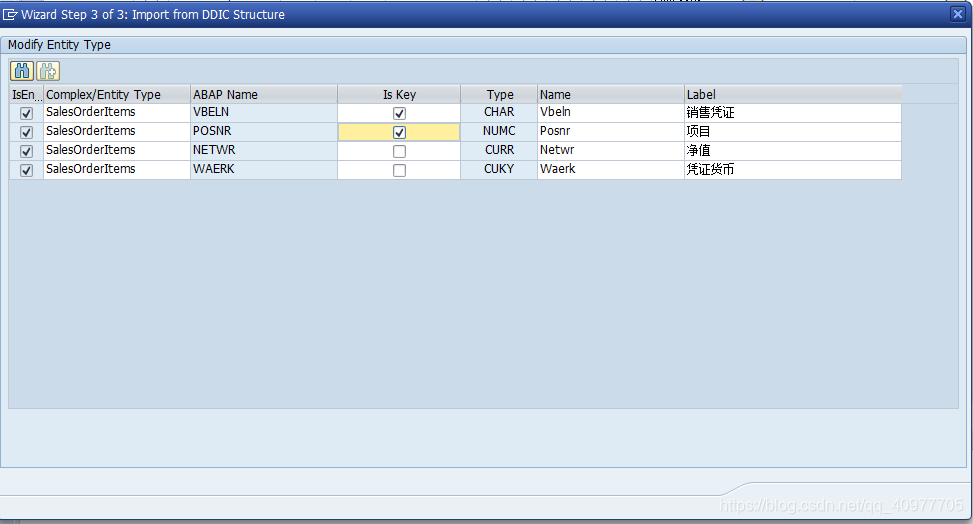Select SalesOrderItems cell in NETWR row
The height and width of the screenshot is (524, 973).
tap(117, 150)
